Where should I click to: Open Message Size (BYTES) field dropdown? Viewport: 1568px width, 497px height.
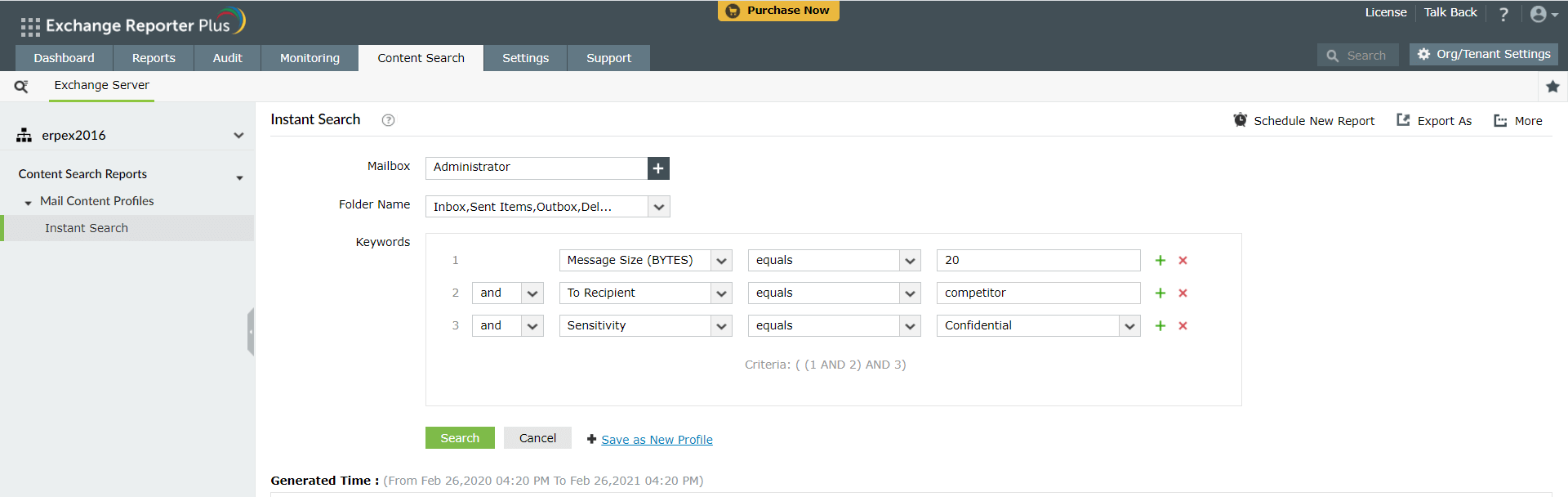[721, 261]
